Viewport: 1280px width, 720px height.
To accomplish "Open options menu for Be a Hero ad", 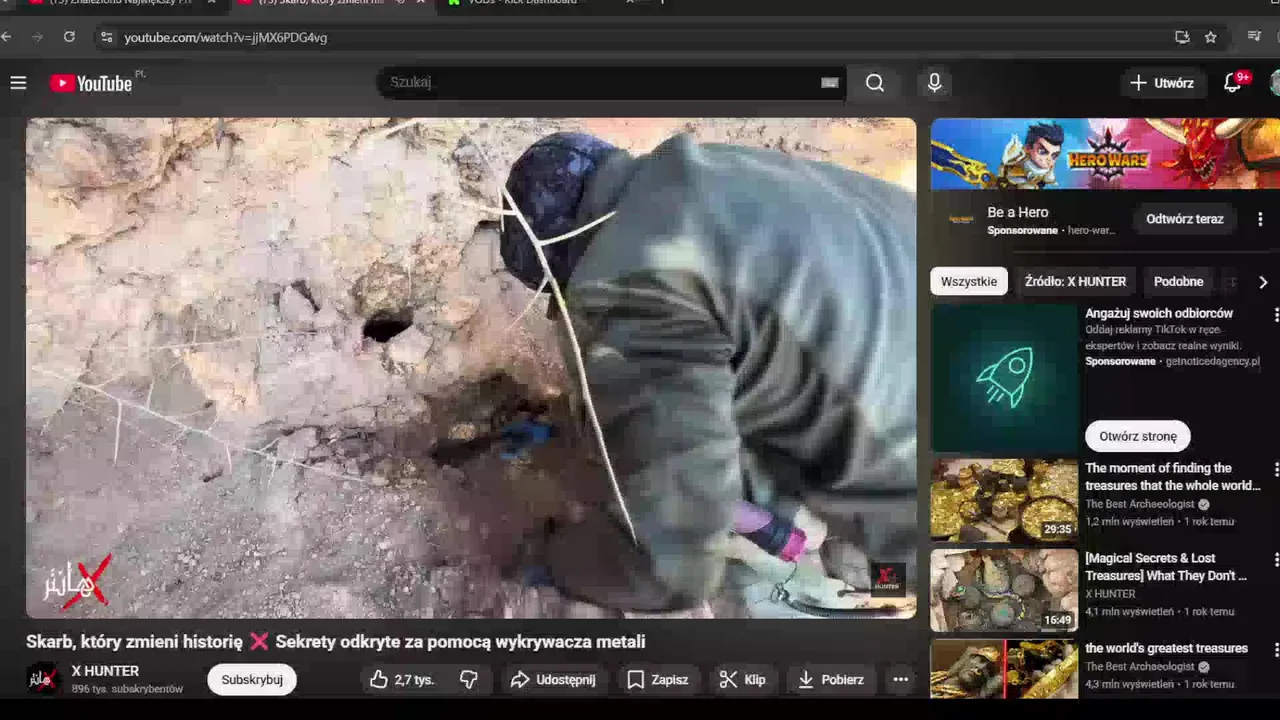I will point(1260,219).
